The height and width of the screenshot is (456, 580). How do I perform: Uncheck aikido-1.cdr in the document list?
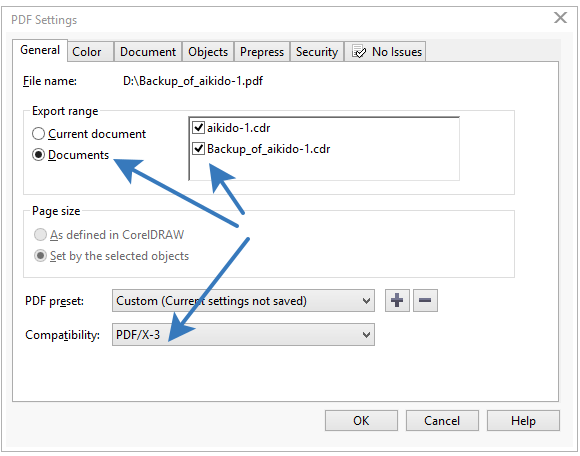199,128
